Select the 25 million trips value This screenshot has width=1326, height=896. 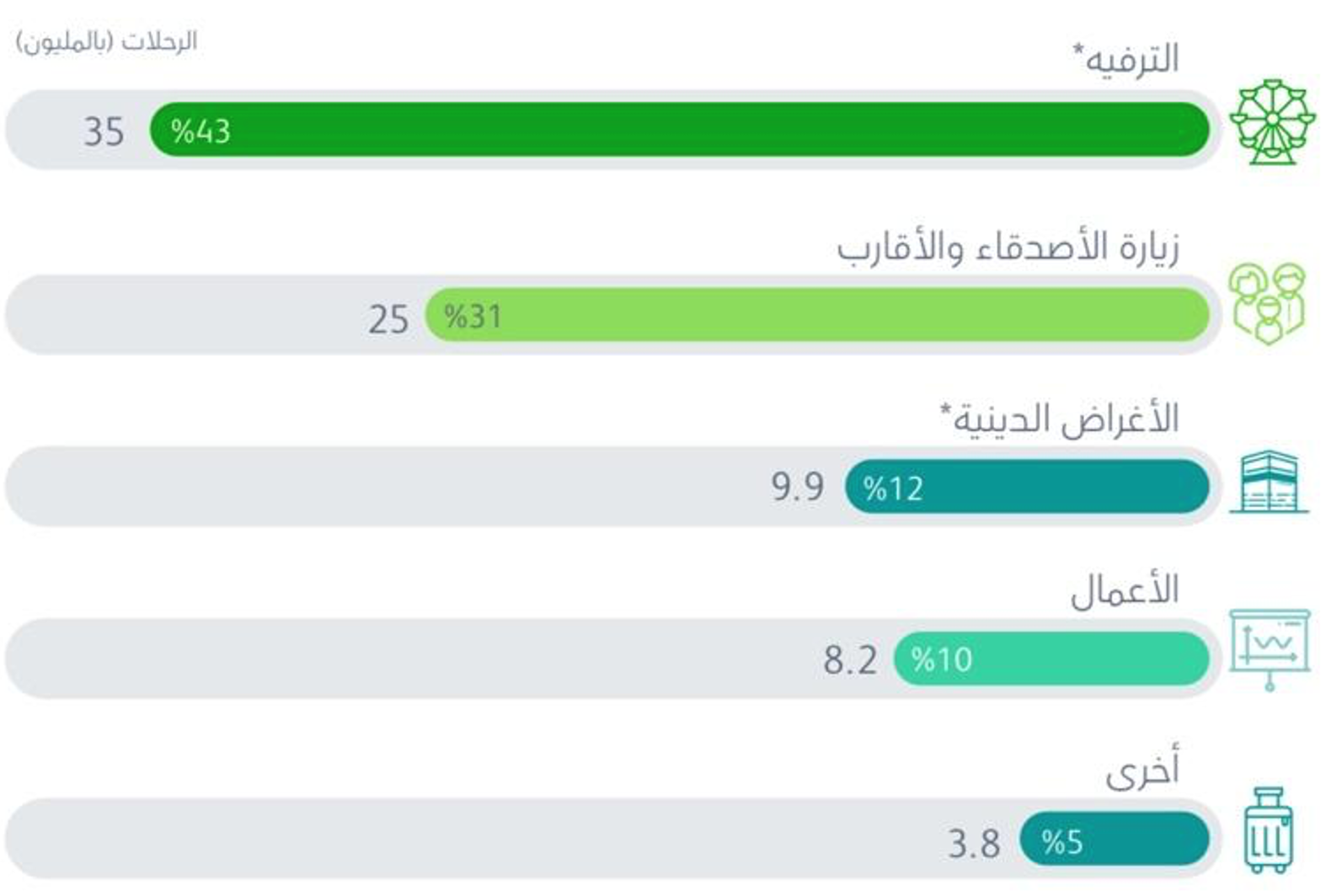tap(388, 319)
